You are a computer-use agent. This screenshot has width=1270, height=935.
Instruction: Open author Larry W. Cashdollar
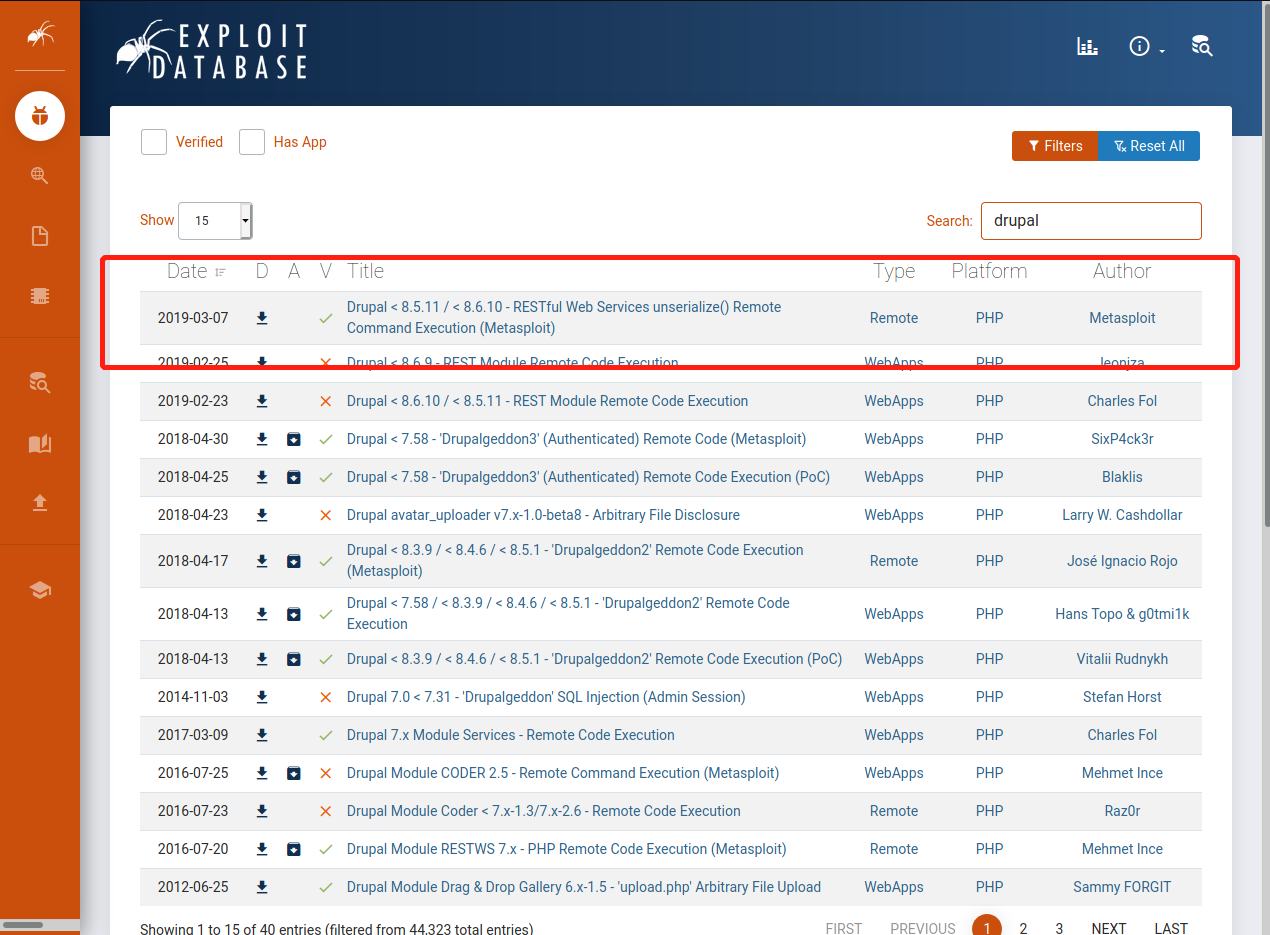[x=1122, y=515]
